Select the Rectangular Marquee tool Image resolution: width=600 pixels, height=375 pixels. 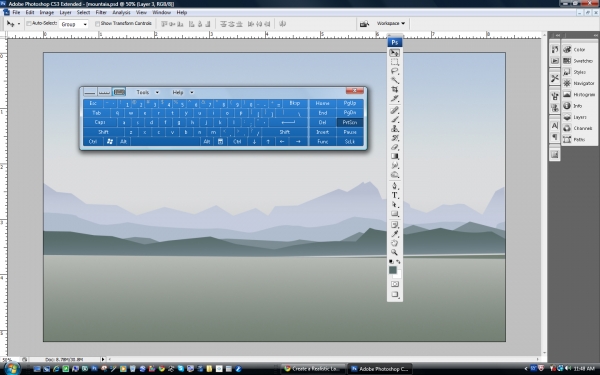[x=395, y=62]
